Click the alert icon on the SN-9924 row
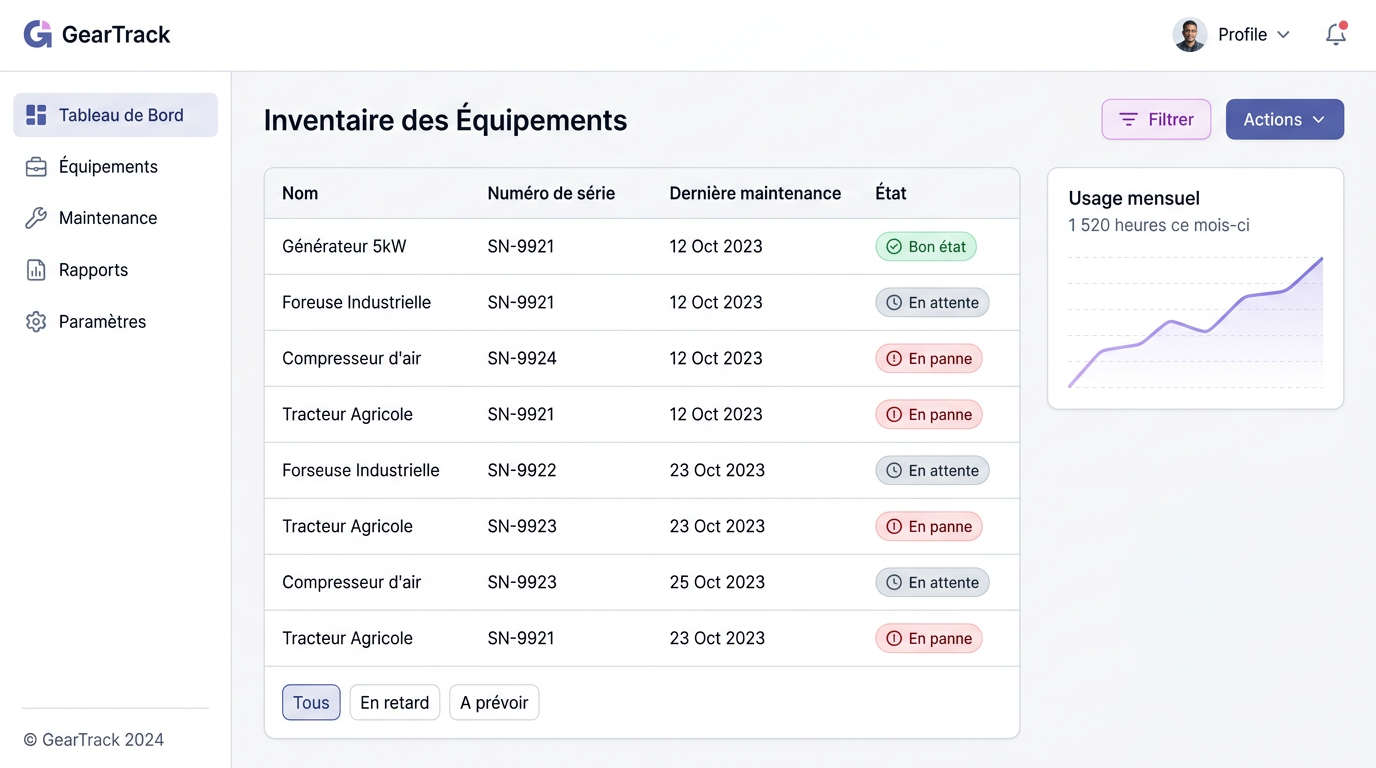 (894, 359)
